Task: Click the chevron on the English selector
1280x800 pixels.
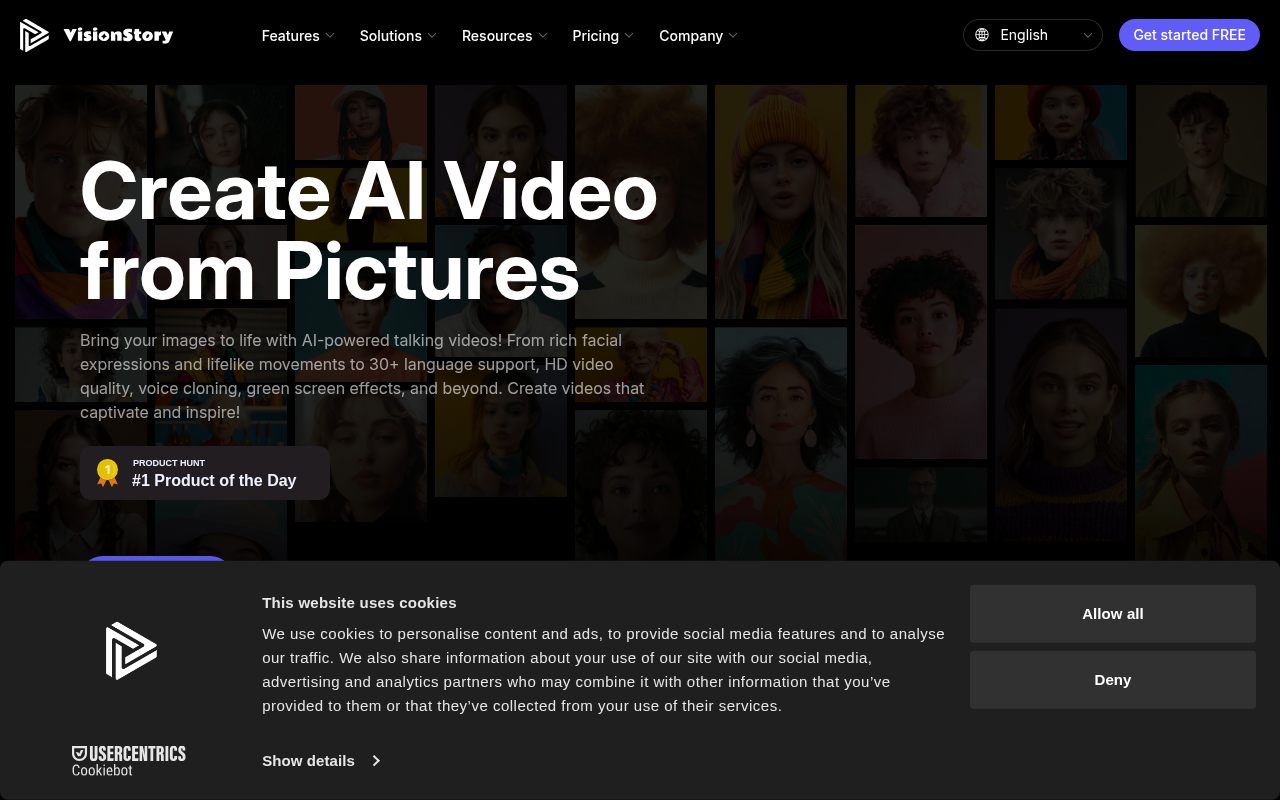Action: (x=1086, y=35)
